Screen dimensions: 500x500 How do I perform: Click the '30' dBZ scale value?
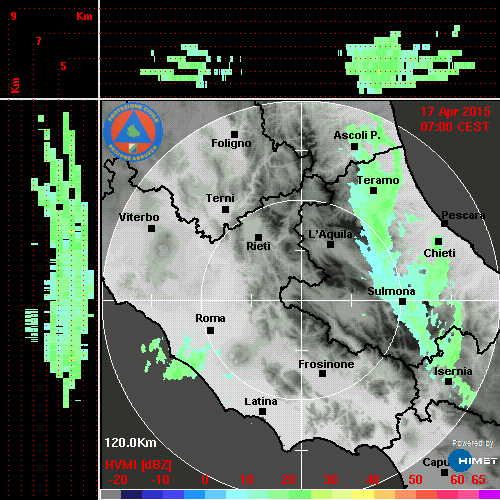click(x=331, y=480)
